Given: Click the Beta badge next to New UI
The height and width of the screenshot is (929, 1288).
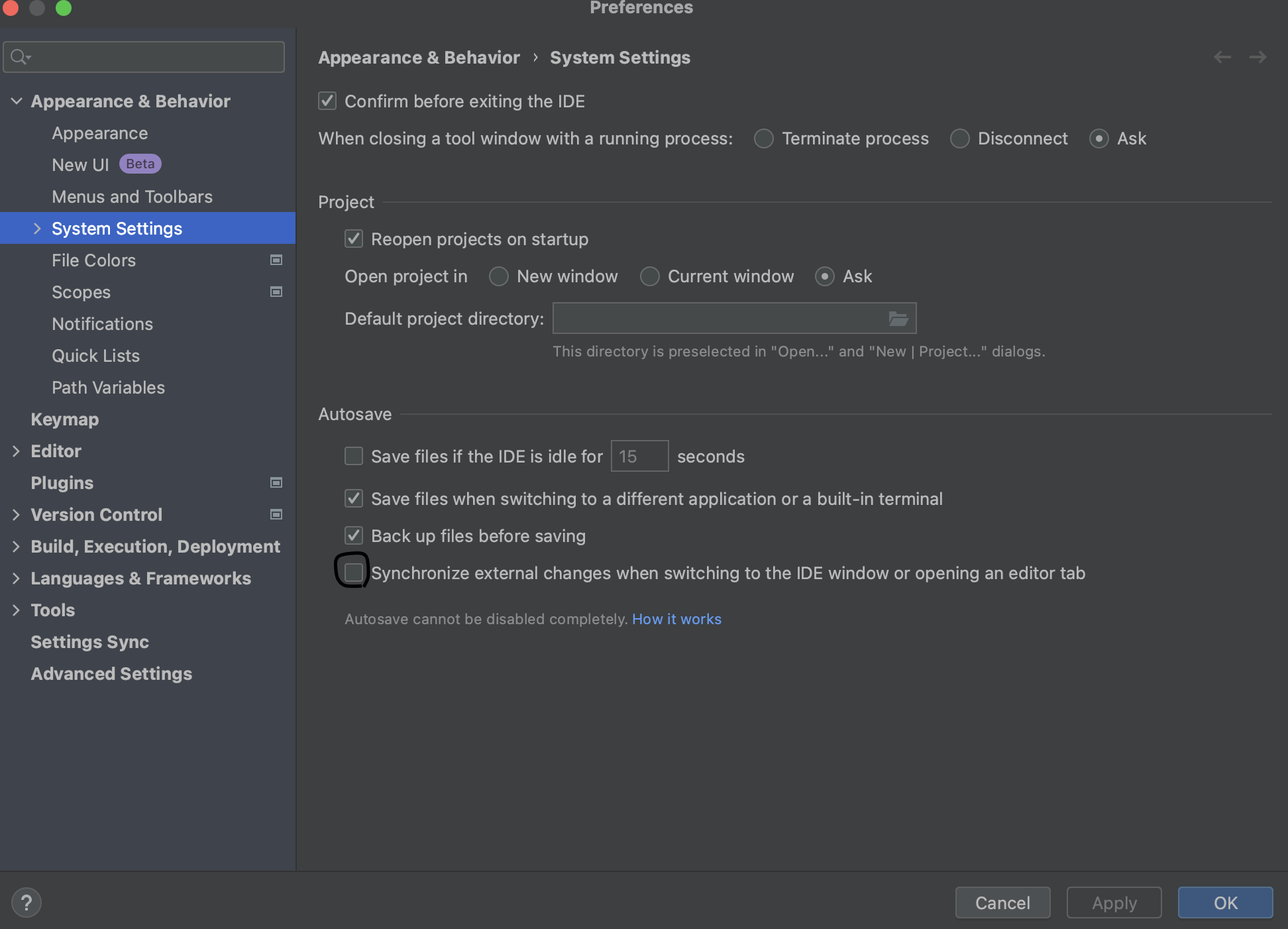Looking at the screenshot, I should (140, 164).
